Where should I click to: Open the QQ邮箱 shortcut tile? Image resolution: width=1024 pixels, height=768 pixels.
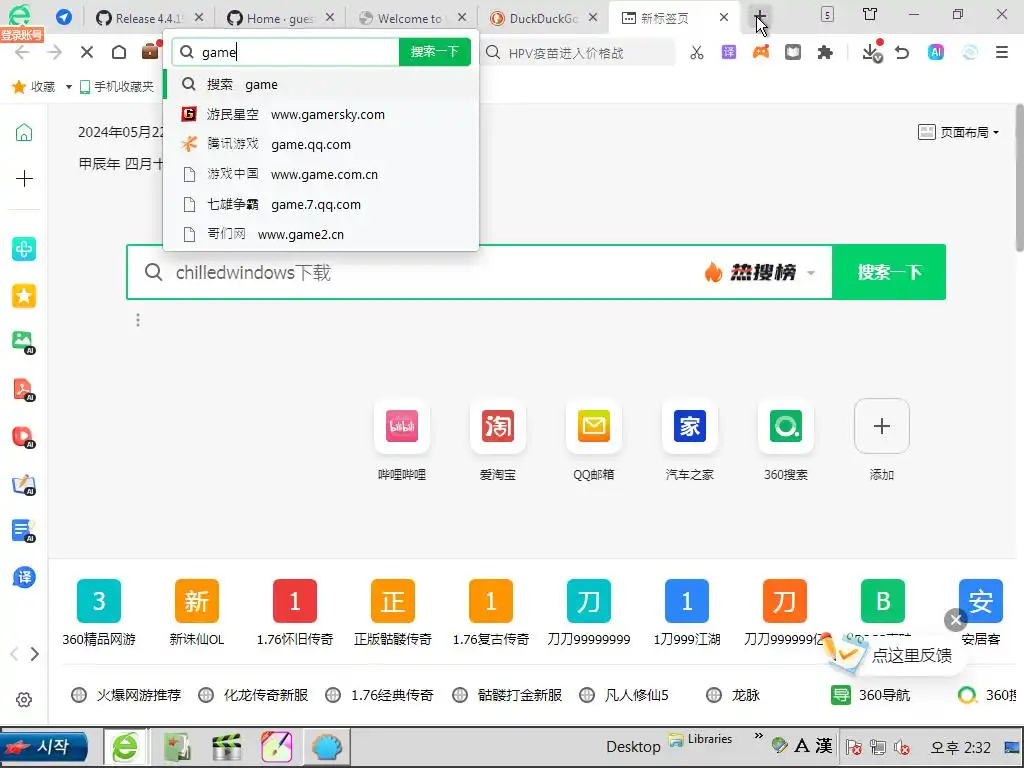(594, 426)
